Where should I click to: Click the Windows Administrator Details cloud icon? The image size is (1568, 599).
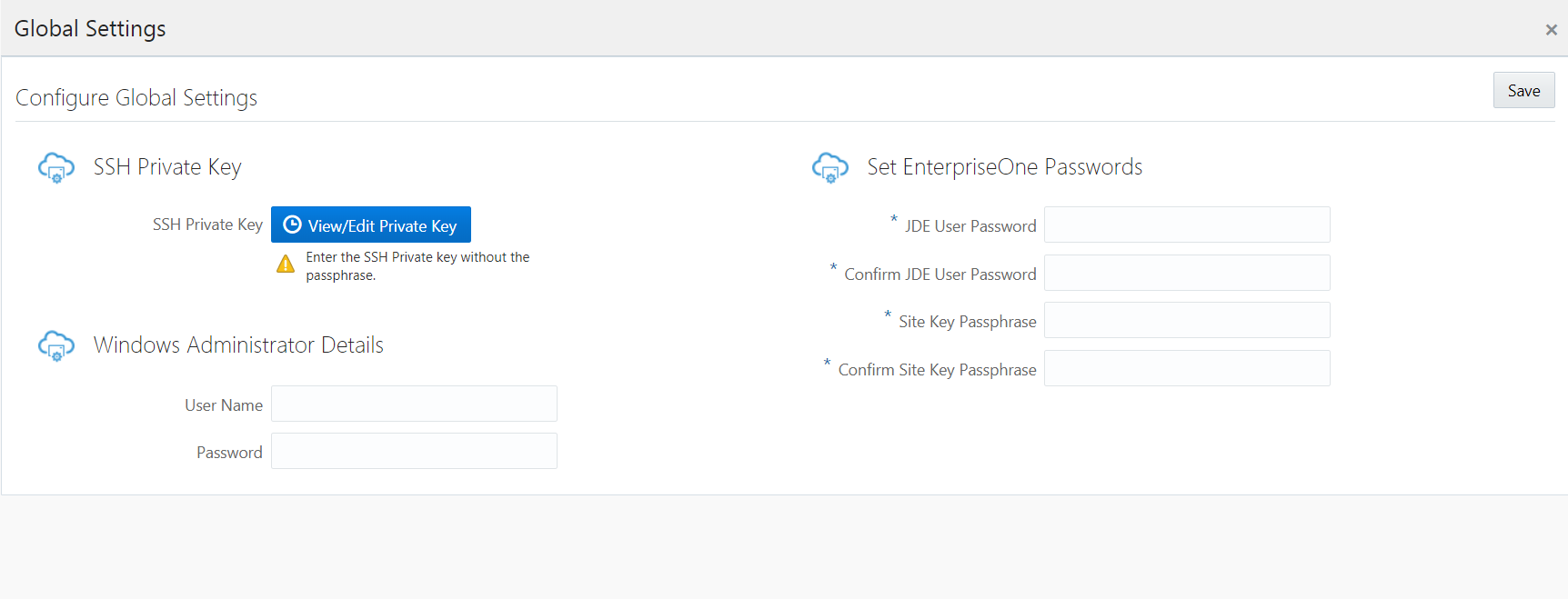coord(56,345)
